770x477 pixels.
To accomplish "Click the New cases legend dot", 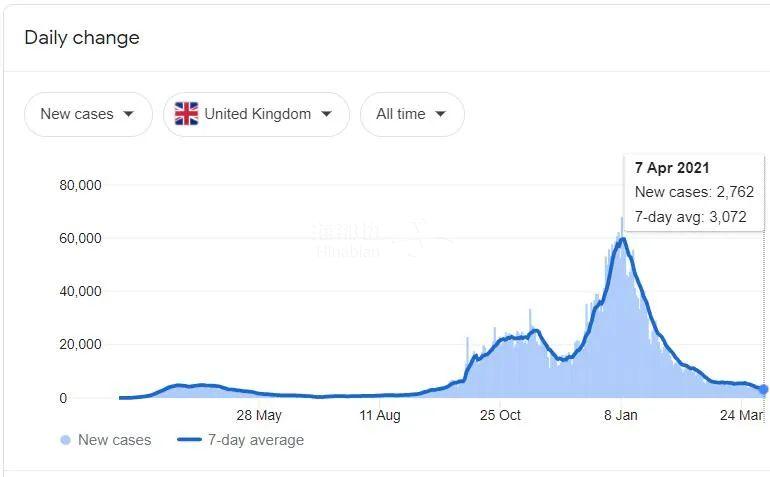I will point(66,440).
